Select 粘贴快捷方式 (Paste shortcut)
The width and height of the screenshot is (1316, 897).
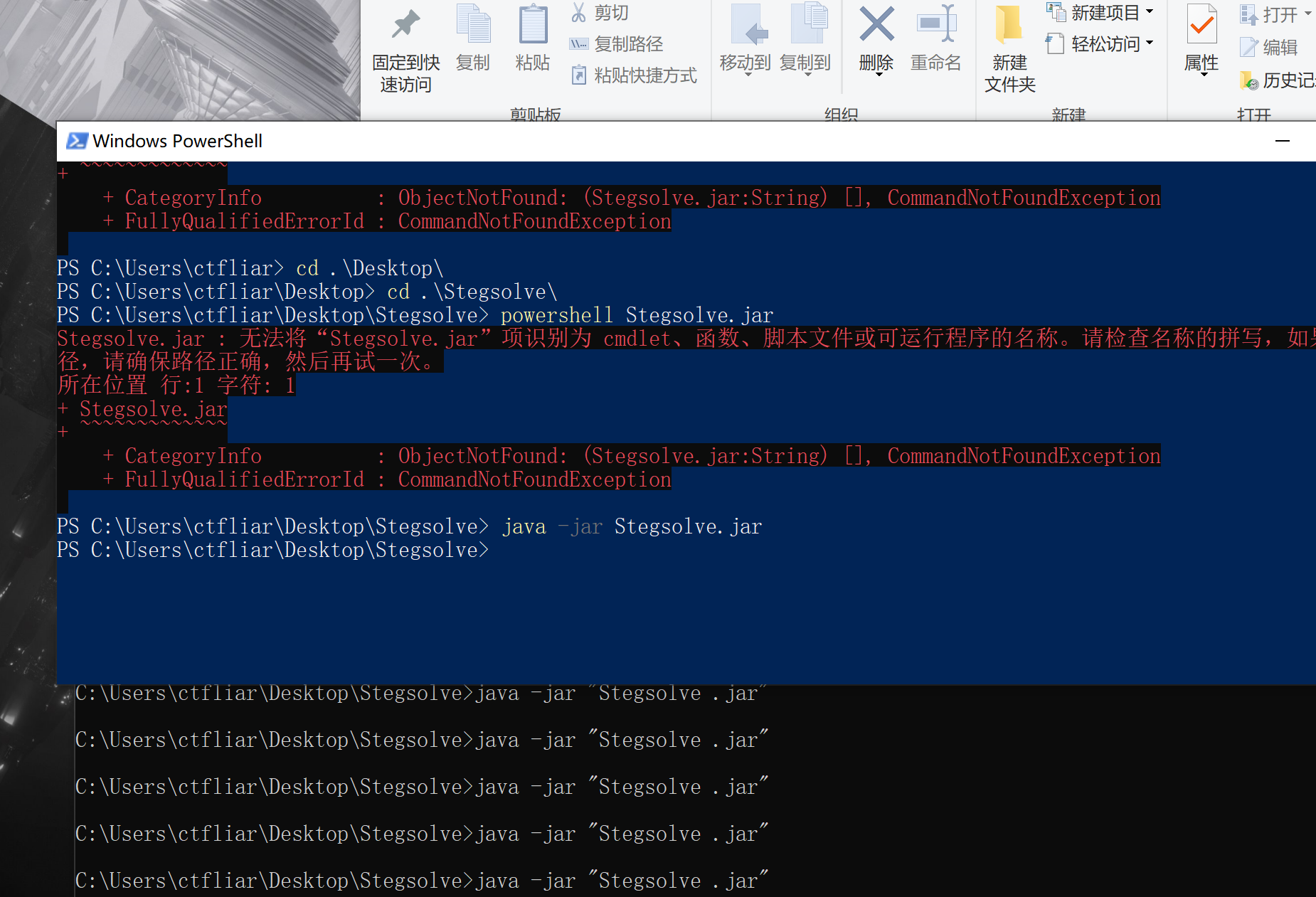pyautogui.click(x=633, y=75)
